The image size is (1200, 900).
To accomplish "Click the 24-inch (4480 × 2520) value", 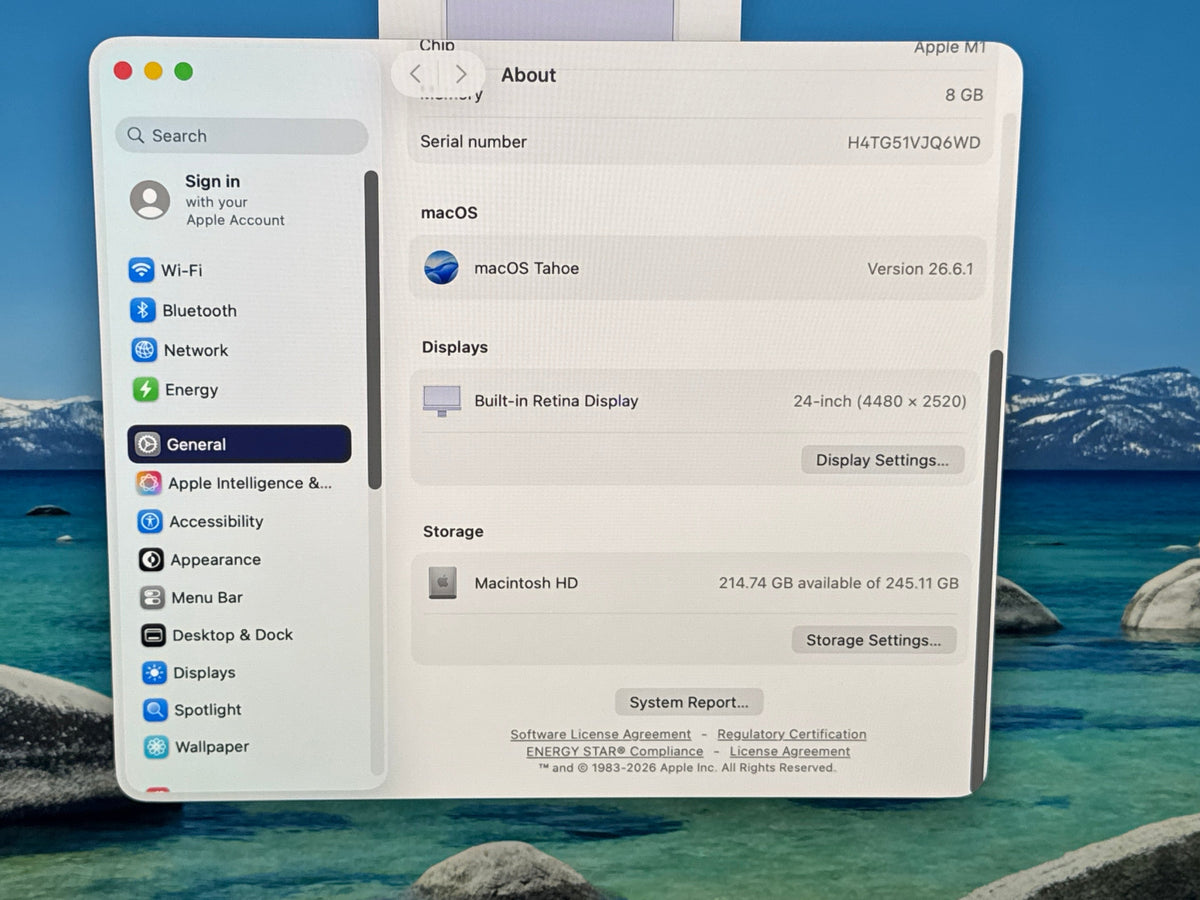I will (880, 401).
